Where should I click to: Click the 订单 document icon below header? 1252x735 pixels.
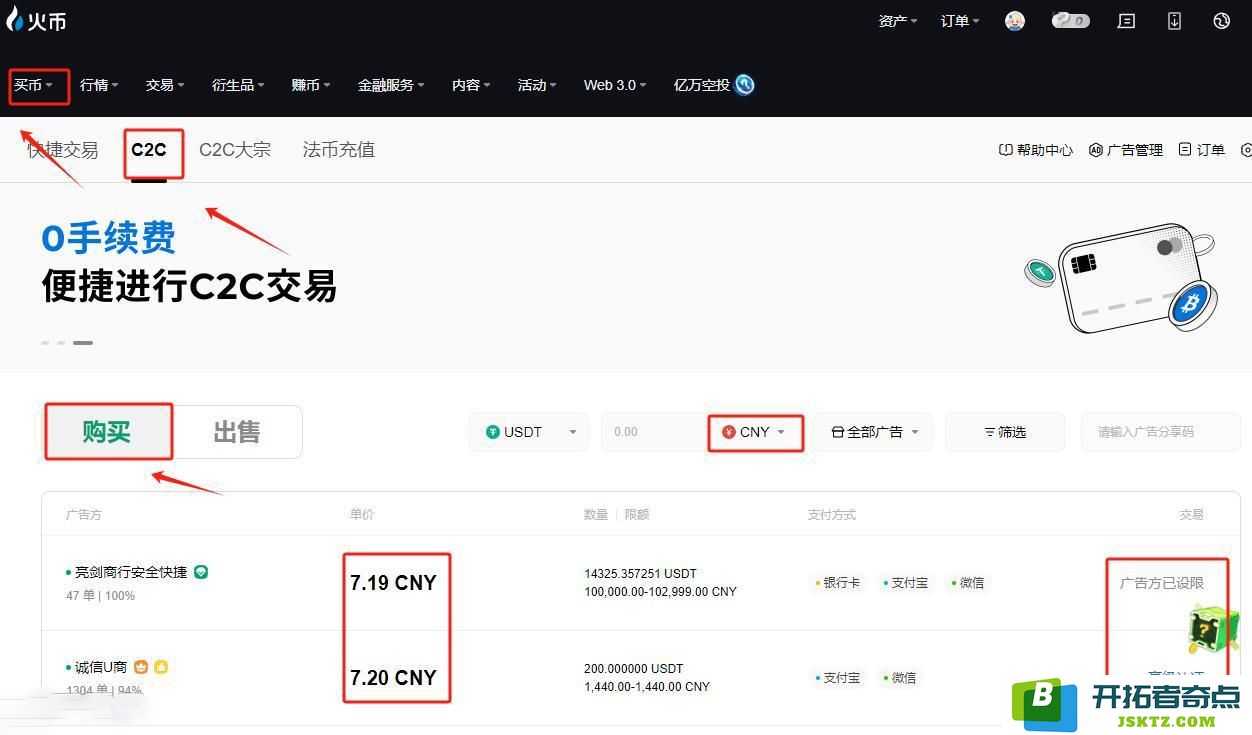pos(1185,149)
